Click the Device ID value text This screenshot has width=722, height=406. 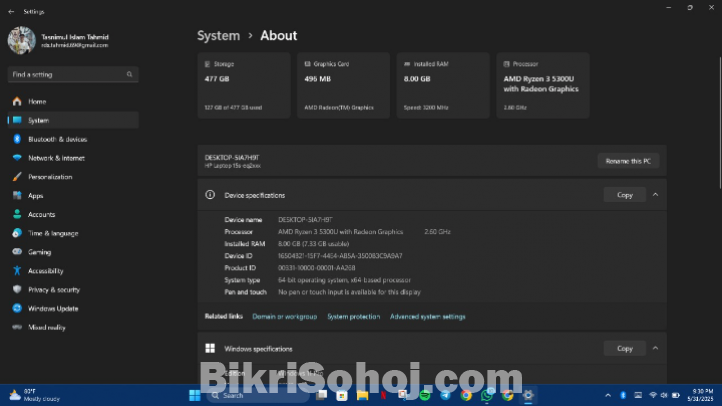[x=340, y=256]
